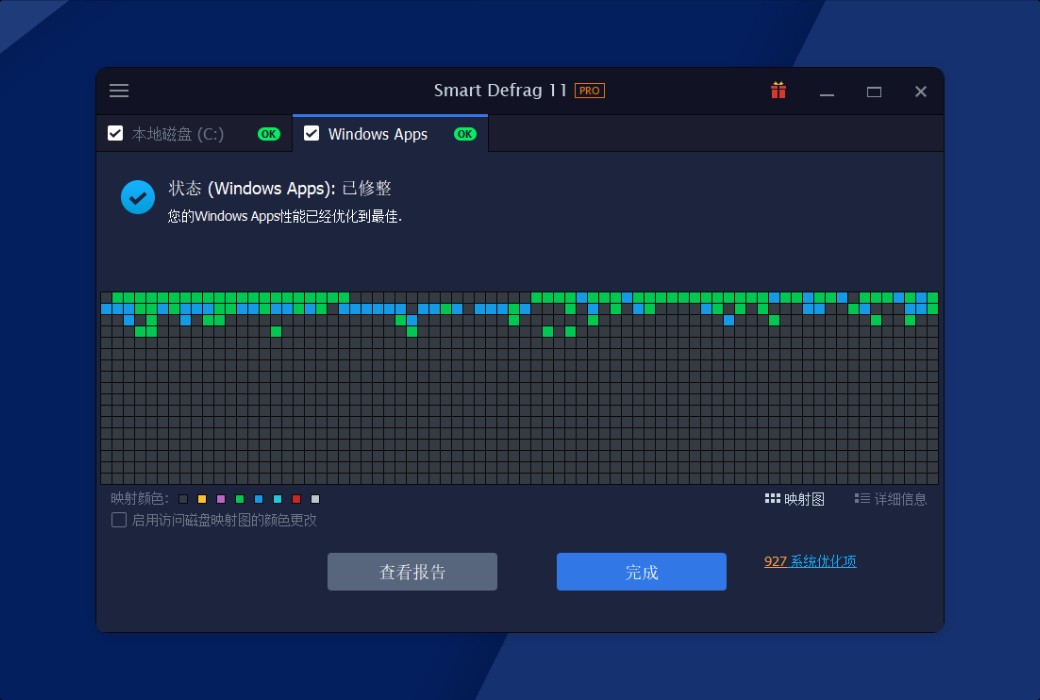Click the 查看报告 button
Image resolution: width=1040 pixels, height=700 pixels.
pyautogui.click(x=412, y=571)
